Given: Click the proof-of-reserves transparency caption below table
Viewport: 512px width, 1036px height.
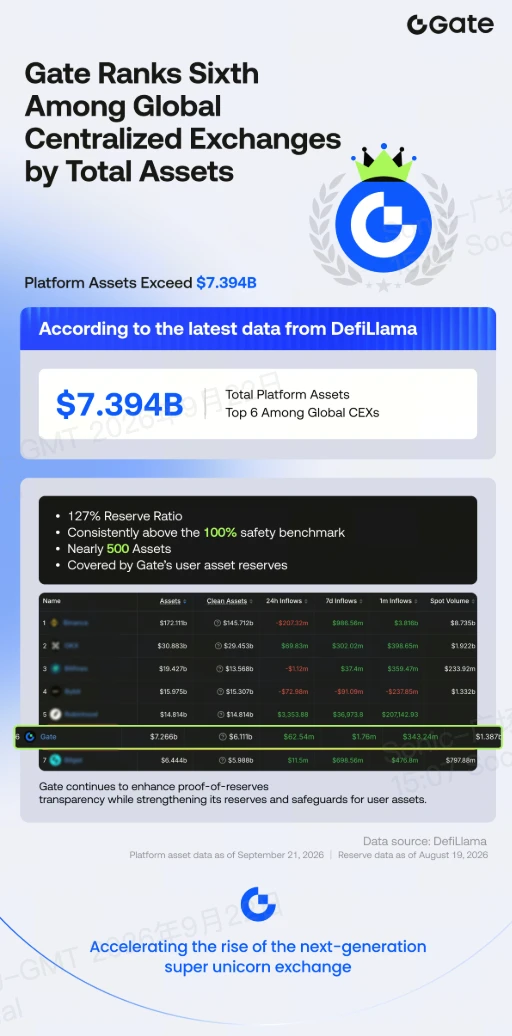Looking at the screenshot, I should [233, 793].
